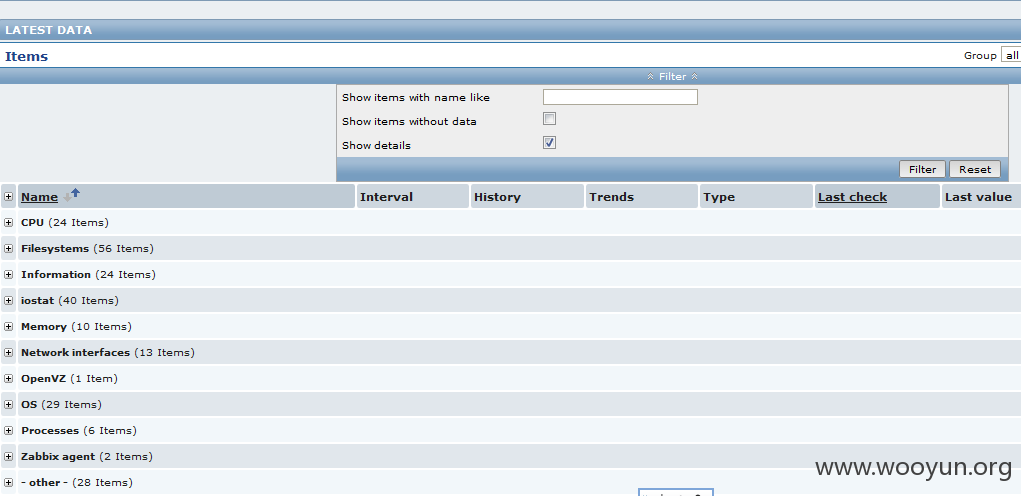Focus the Show items with name like field
1021x496 pixels.
click(x=620, y=97)
